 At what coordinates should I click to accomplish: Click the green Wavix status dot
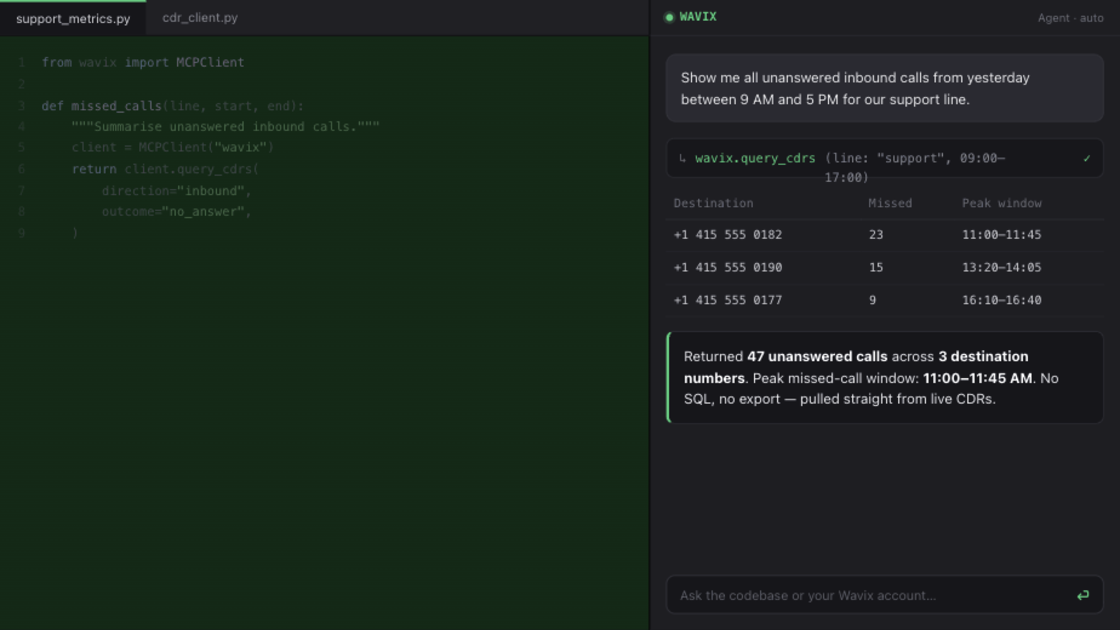669,17
